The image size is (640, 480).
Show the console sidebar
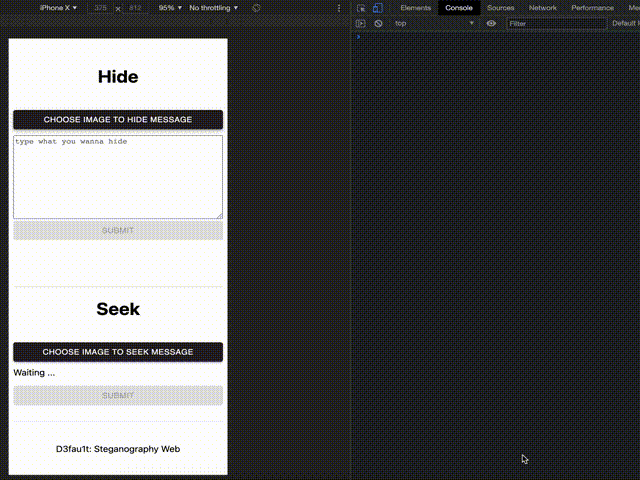point(361,23)
